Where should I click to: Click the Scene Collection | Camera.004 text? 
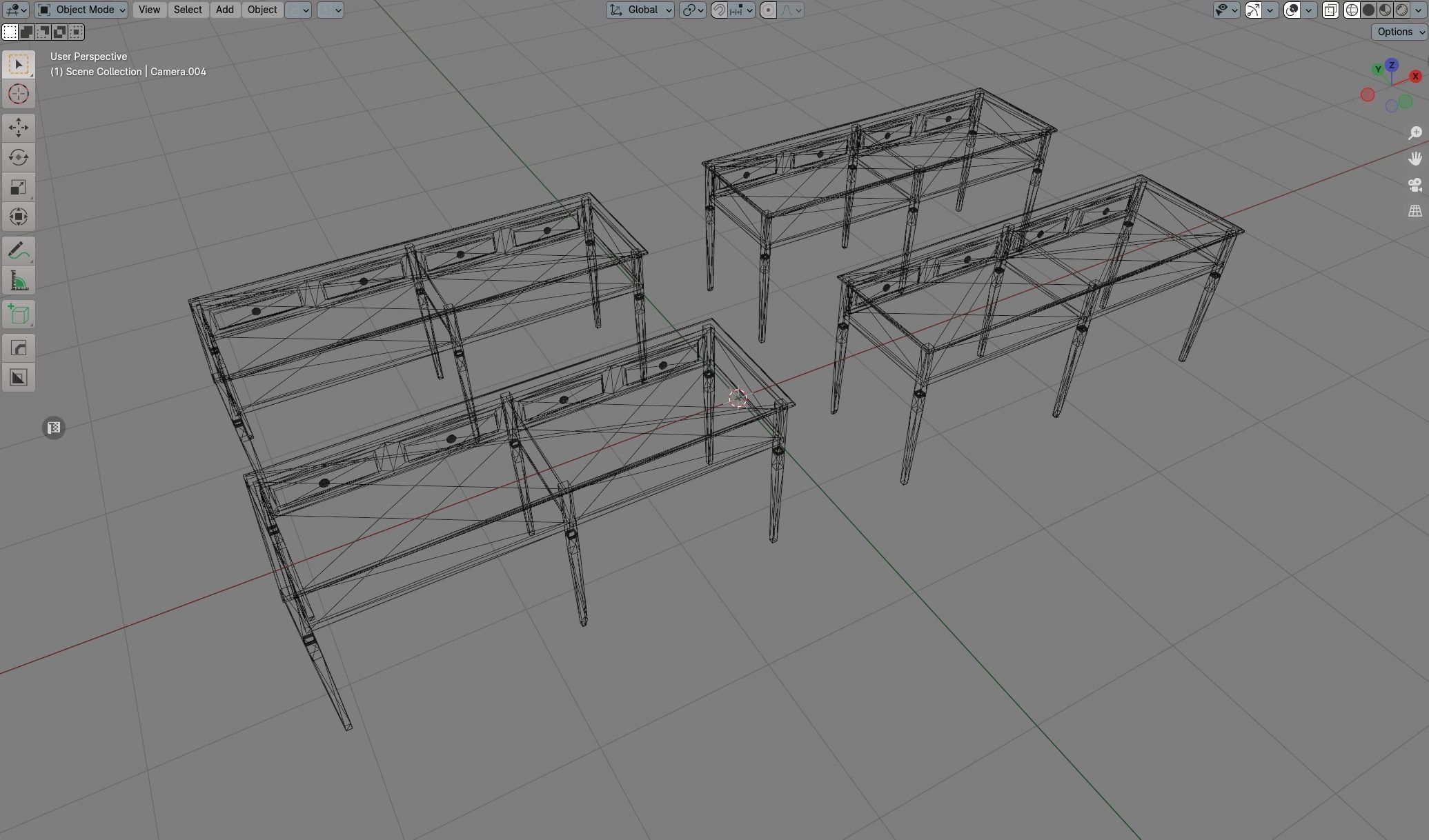pyautogui.click(x=128, y=72)
